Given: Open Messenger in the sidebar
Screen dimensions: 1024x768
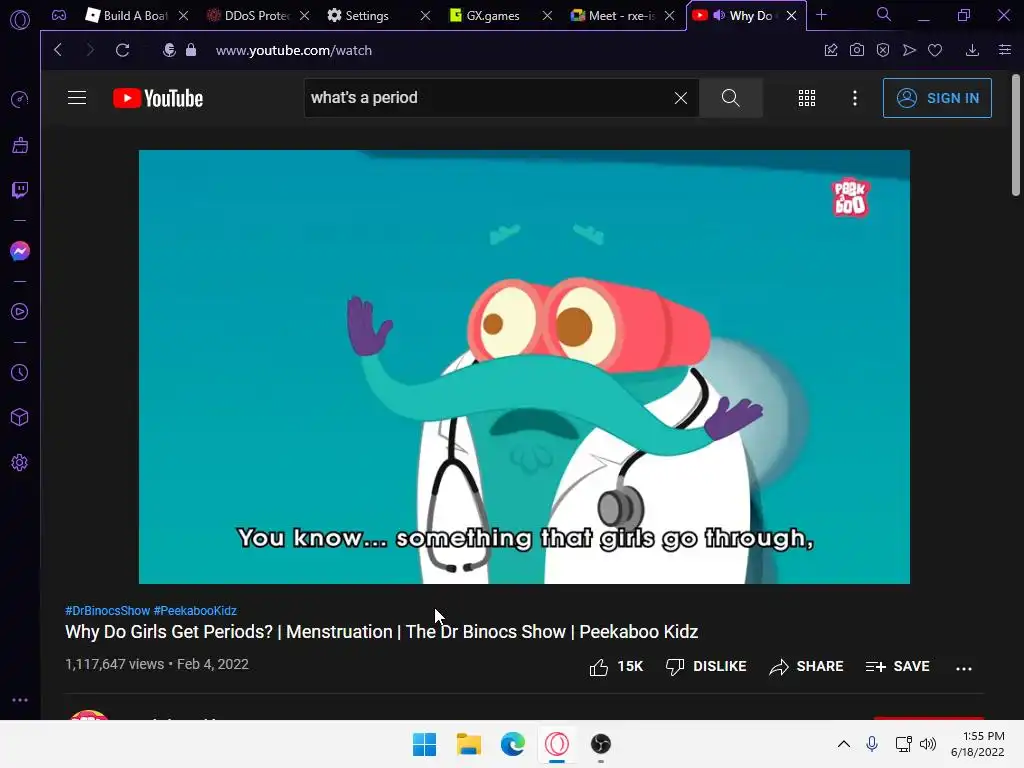Looking at the screenshot, I should coord(20,251).
